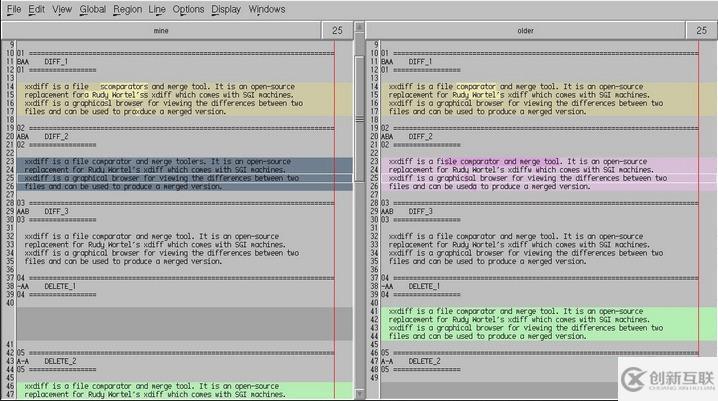Click green line 44 in older pane
Image resolution: width=718 pixels, height=401 pixels.
point(549,336)
